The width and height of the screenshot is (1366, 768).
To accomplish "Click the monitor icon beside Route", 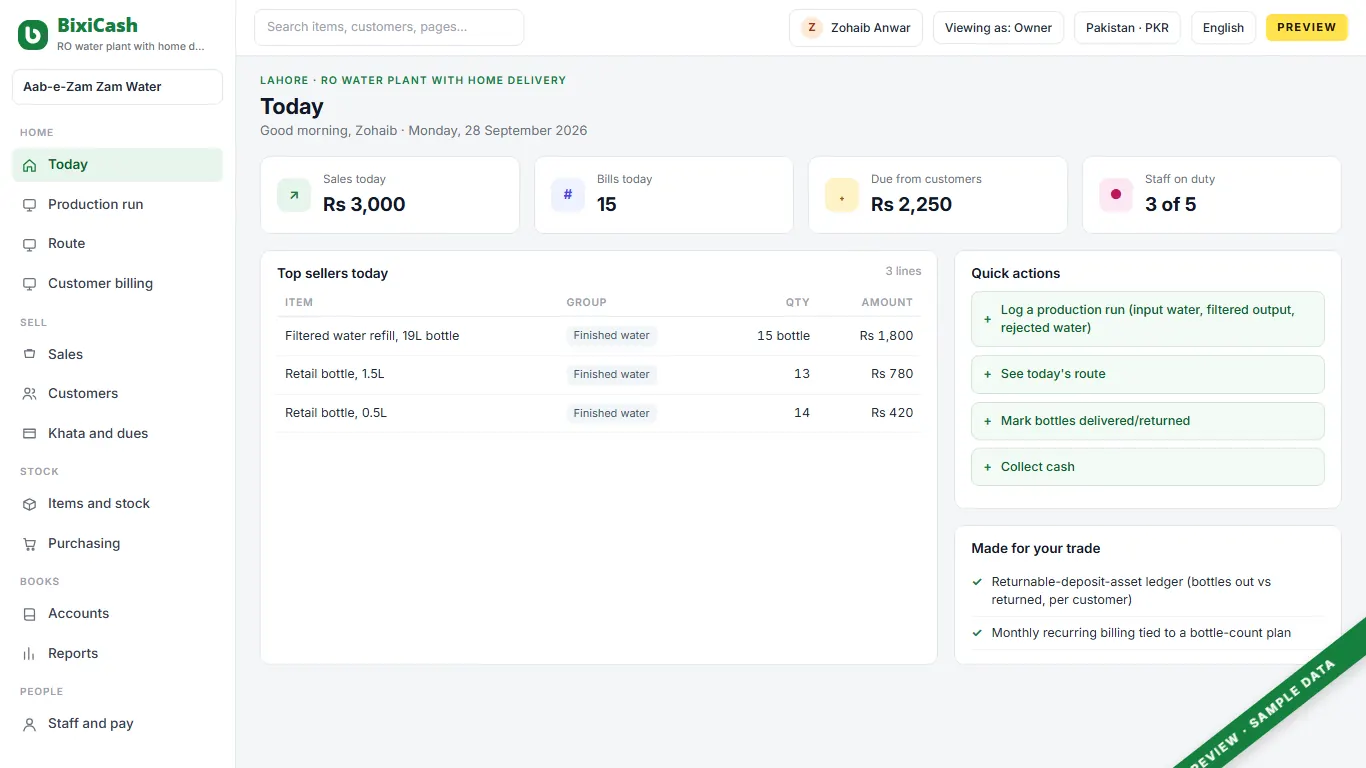I will click(x=29, y=244).
